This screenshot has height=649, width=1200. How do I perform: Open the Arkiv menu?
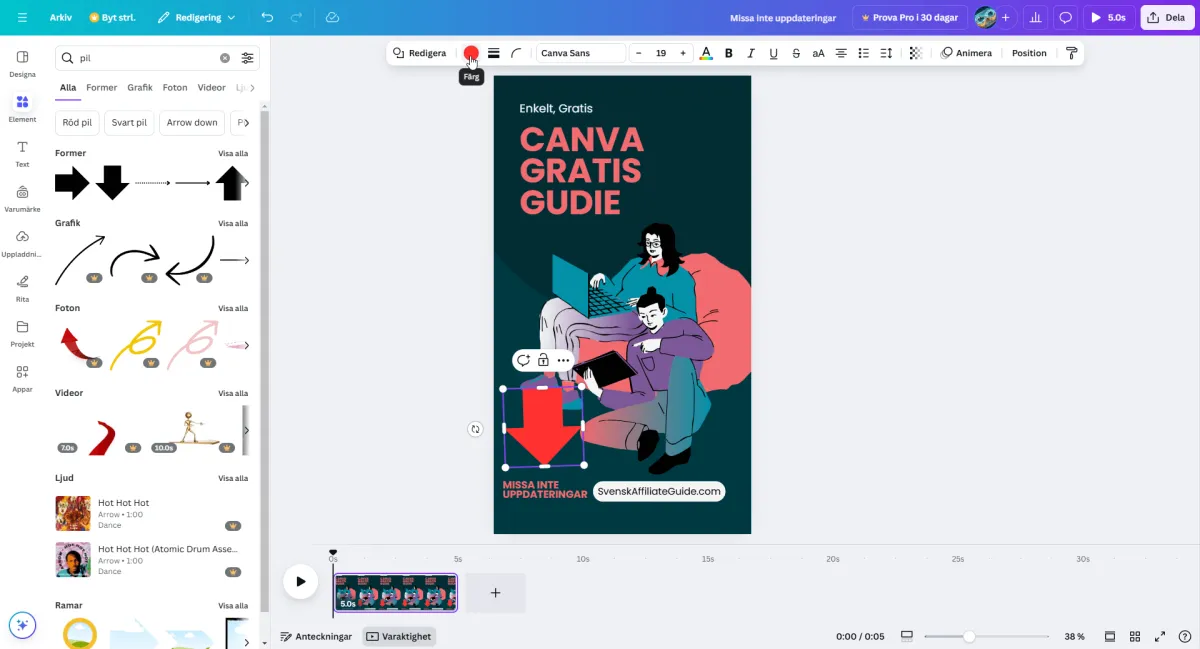pos(61,17)
